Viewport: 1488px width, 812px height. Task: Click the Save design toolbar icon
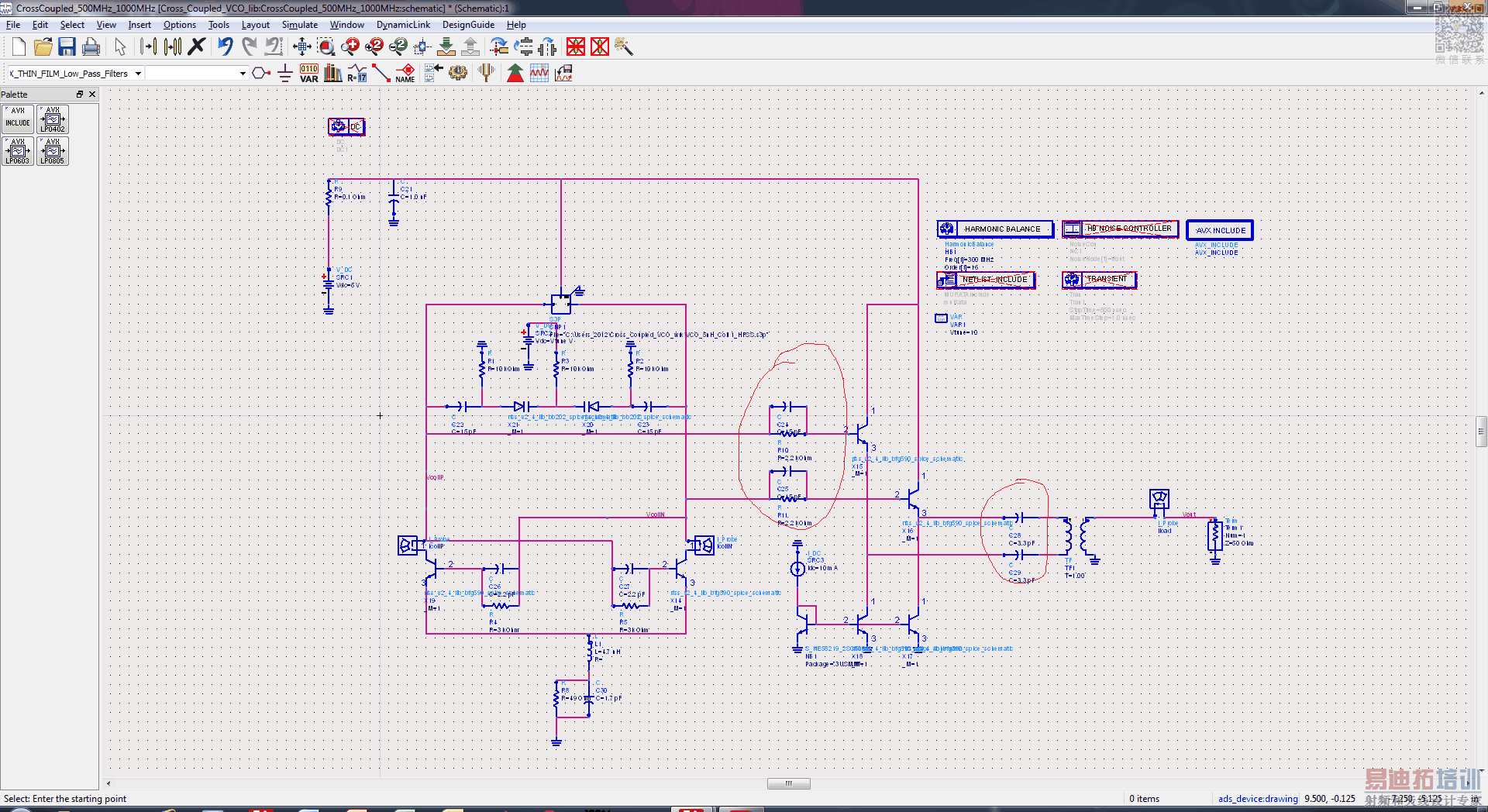click(67, 47)
